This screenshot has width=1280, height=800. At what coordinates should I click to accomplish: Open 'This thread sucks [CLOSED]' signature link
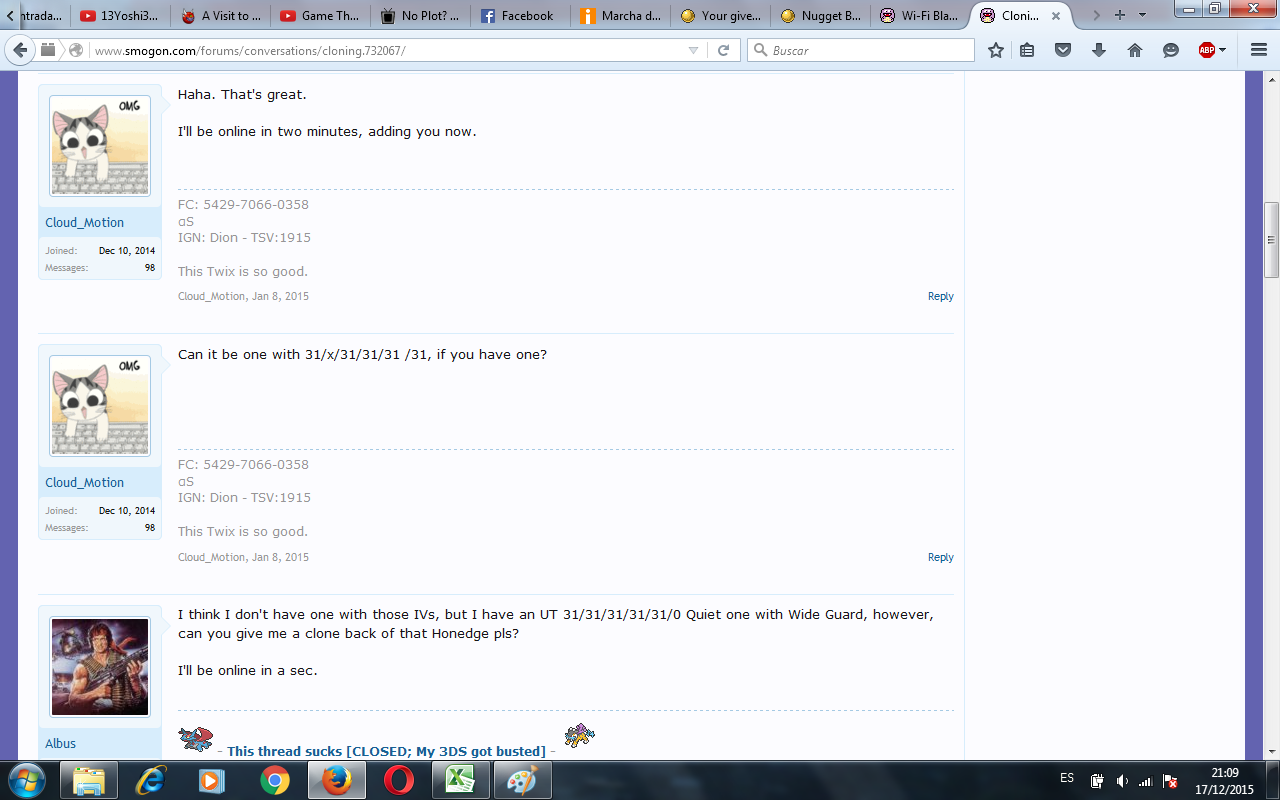(386, 752)
